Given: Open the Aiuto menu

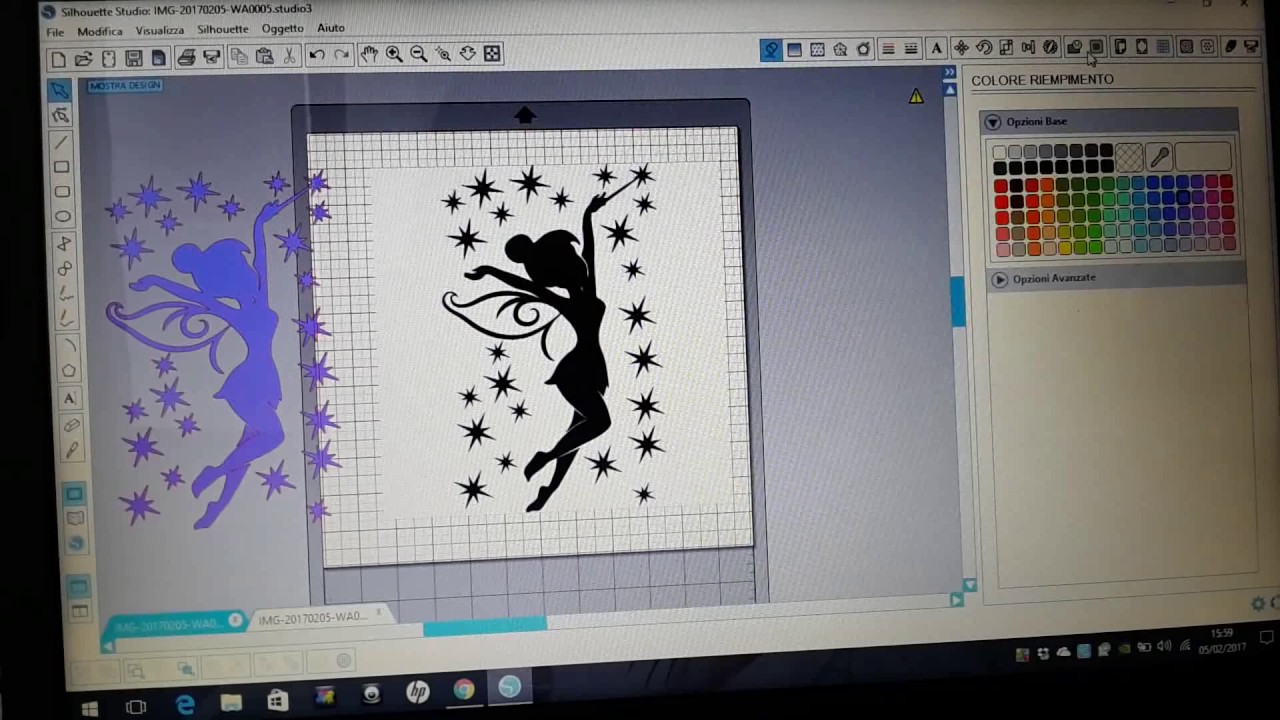Looking at the screenshot, I should tap(331, 28).
